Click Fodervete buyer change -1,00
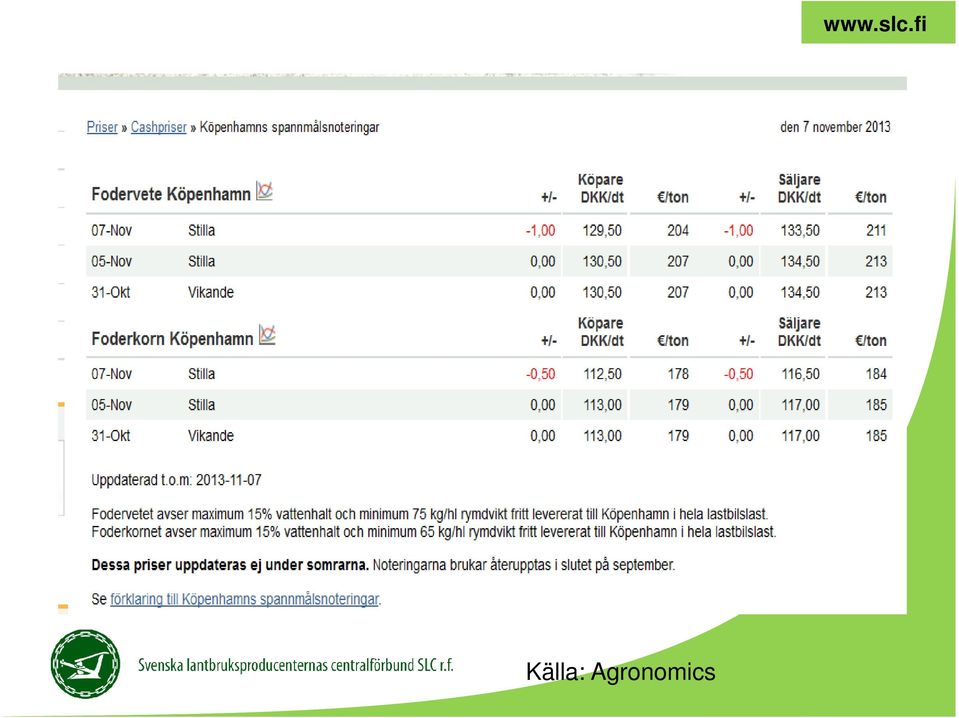 [541, 231]
